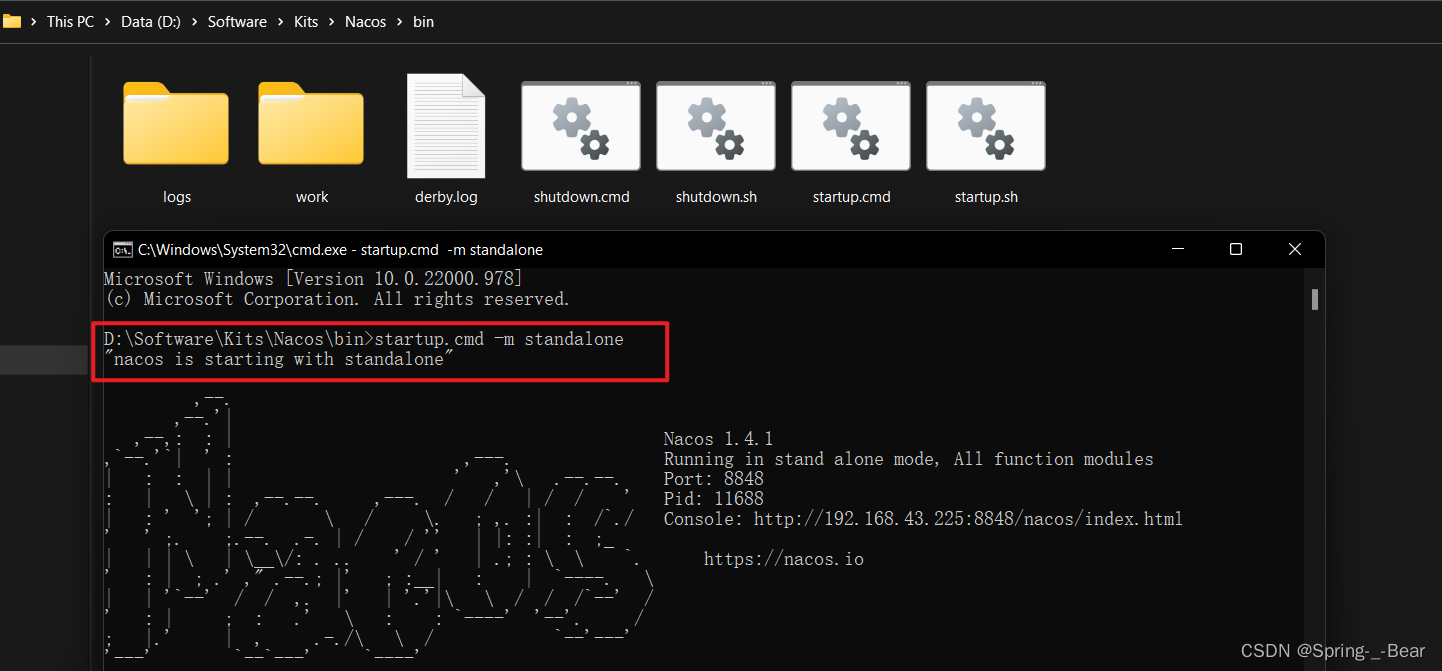Click the shutdown.sh file name
Screen dimensions: 1442x671
click(x=716, y=197)
